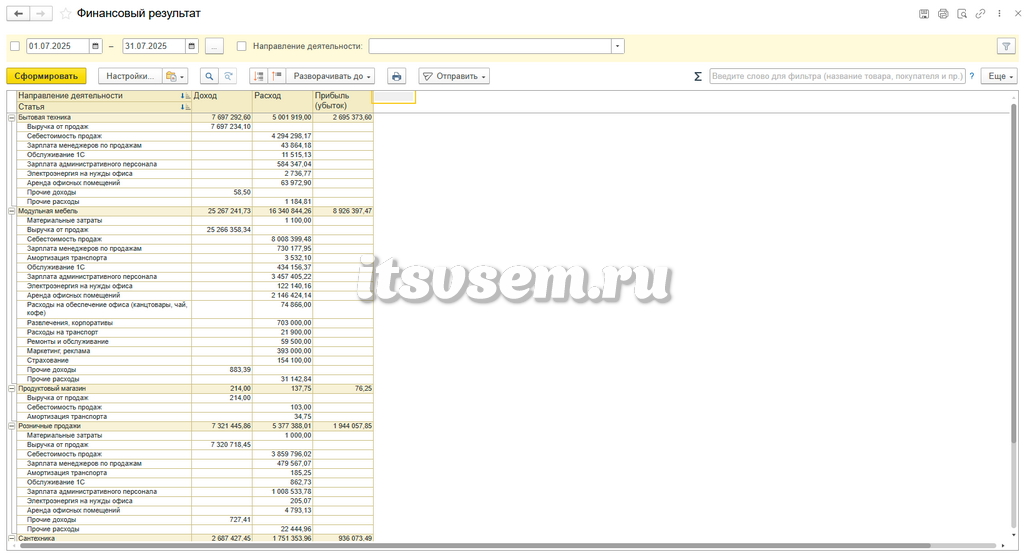Open the Еще menu

(x=999, y=76)
